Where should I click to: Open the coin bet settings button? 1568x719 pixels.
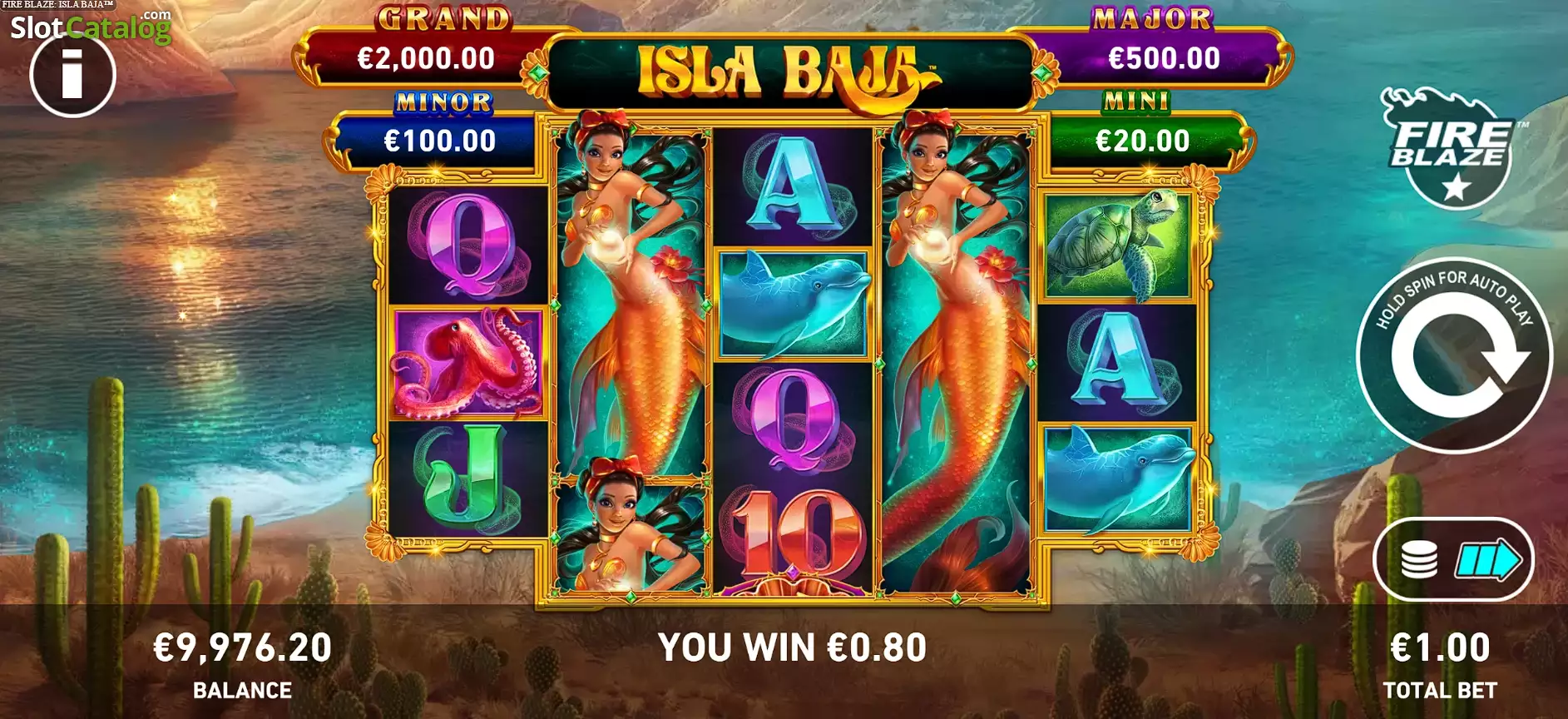(1454, 559)
